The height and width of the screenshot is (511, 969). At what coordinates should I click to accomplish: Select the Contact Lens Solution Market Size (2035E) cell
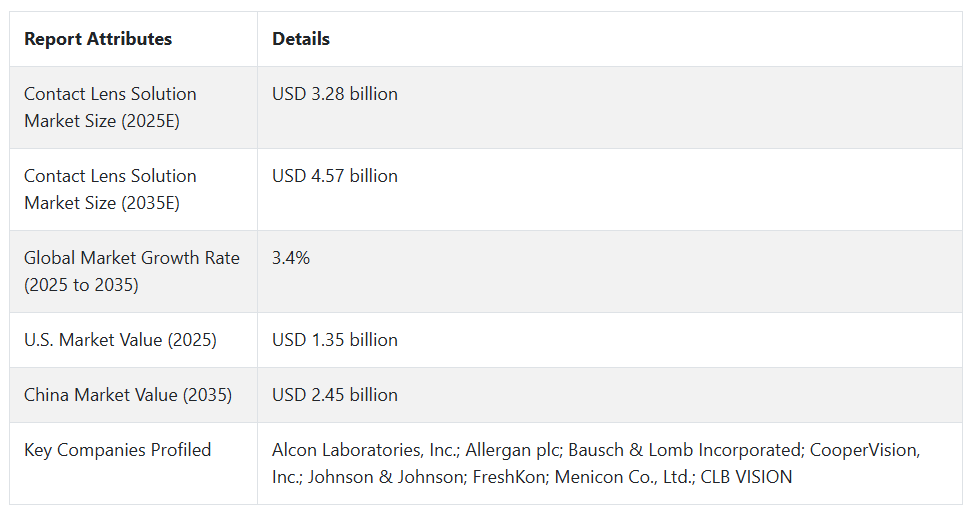tap(133, 190)
